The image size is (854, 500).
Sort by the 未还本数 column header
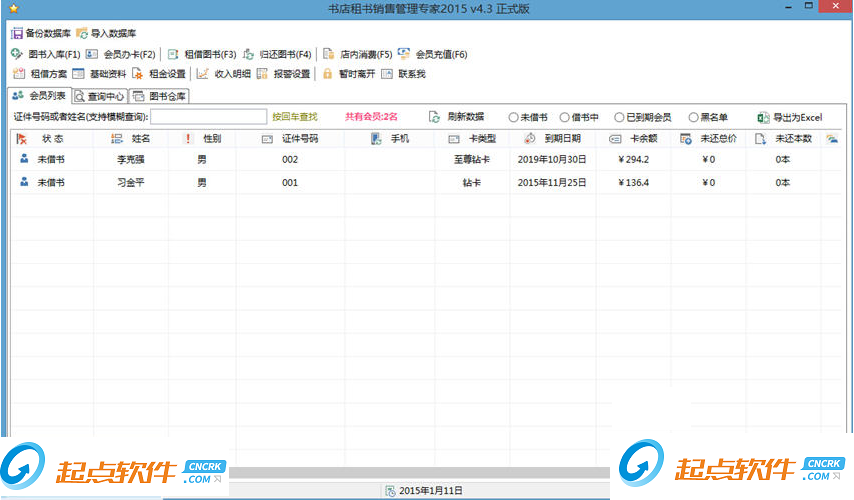[783, 139]
